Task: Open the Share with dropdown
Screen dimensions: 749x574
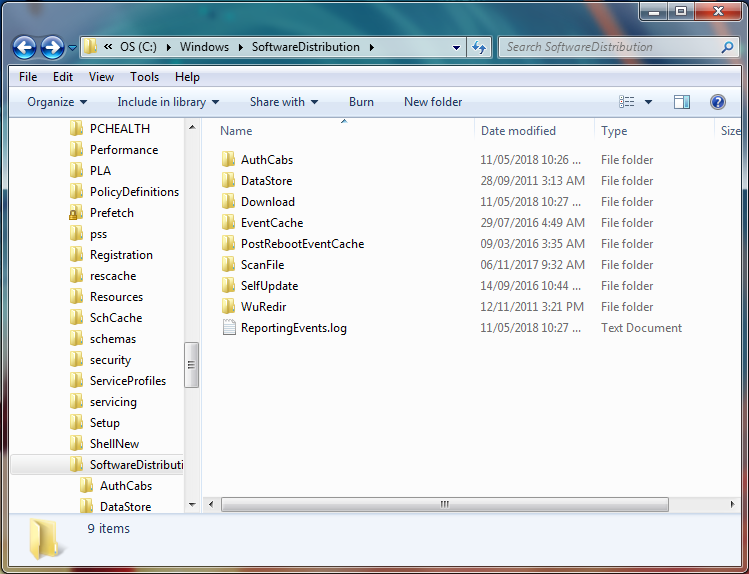Action: tap(284, 102)
